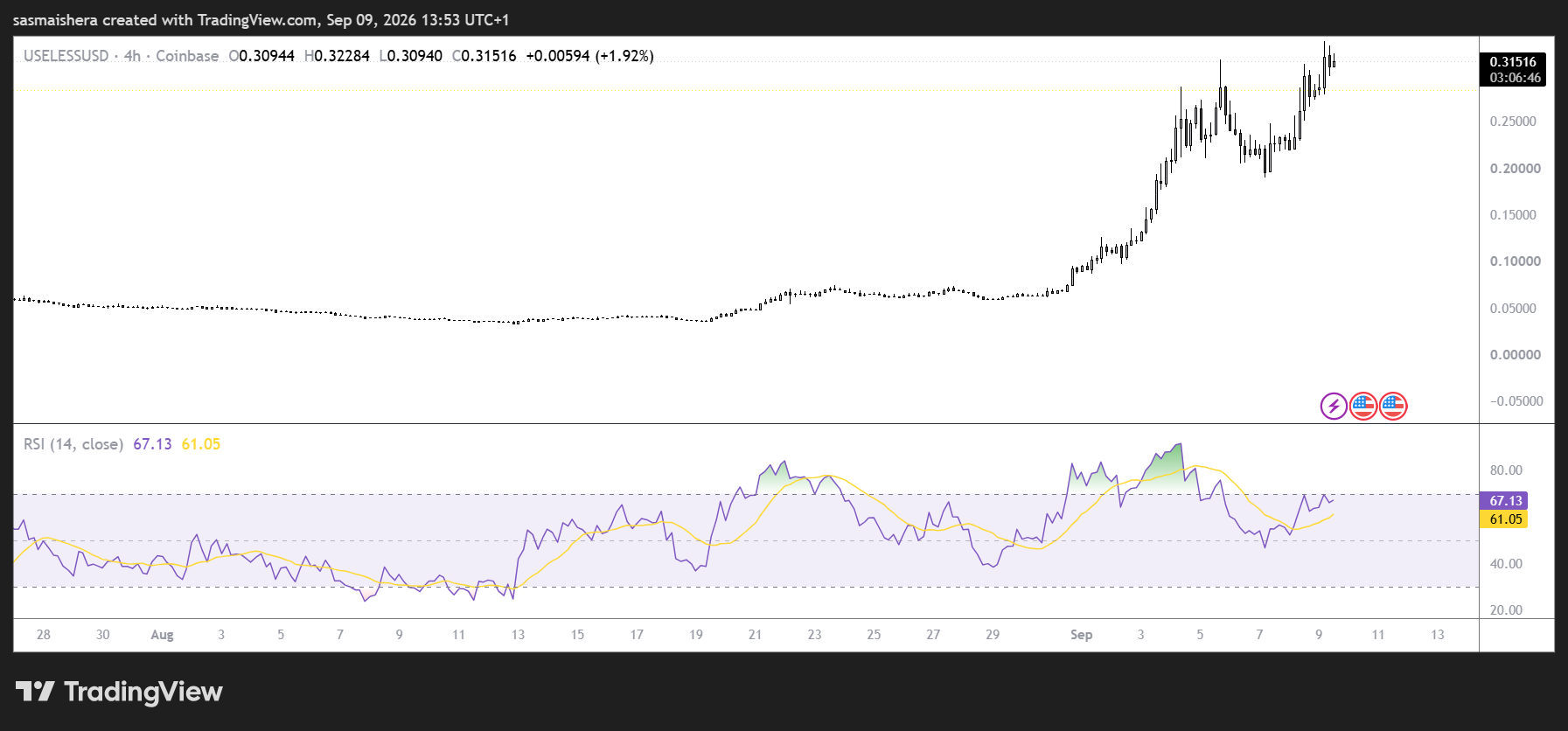Click the current price label 0.31516
Viewport: 1568px width, 731px height.
(1513, 61)
